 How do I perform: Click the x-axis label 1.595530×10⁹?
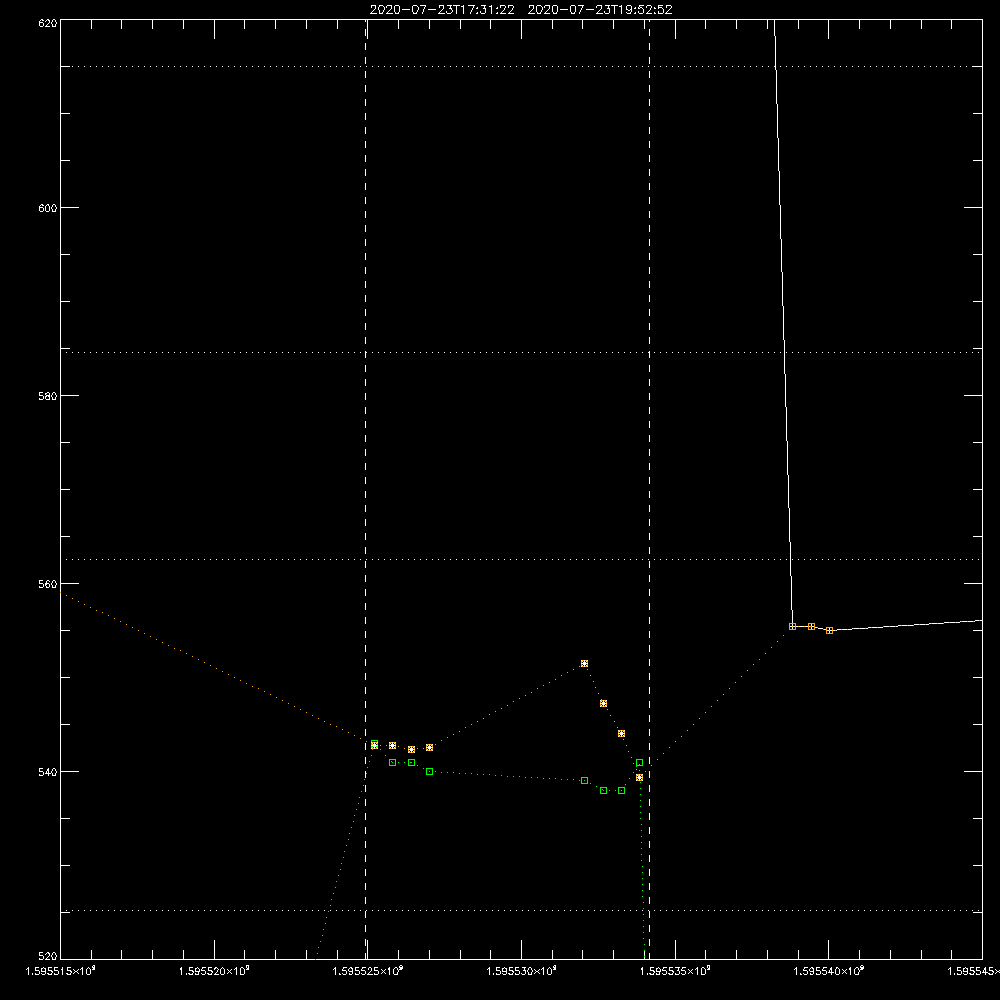(522, 971)
